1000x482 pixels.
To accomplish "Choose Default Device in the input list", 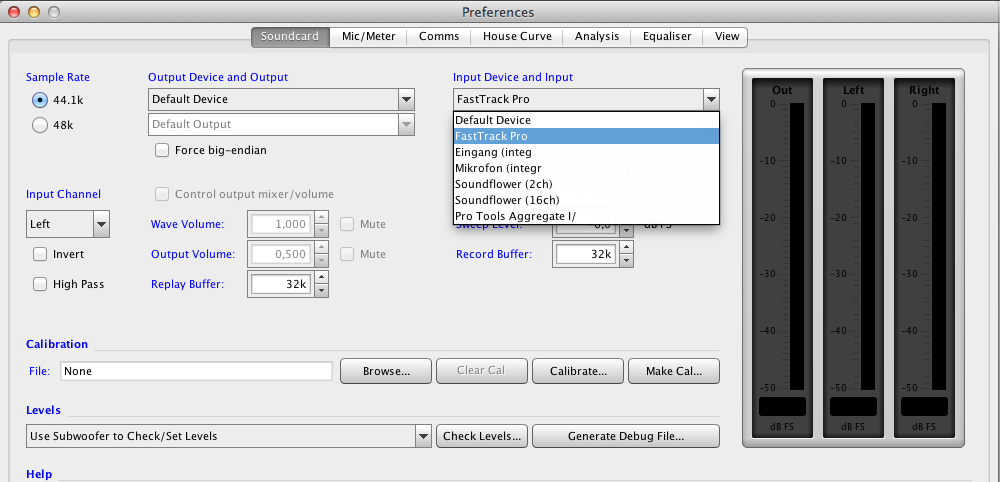I will coord(587,120).
